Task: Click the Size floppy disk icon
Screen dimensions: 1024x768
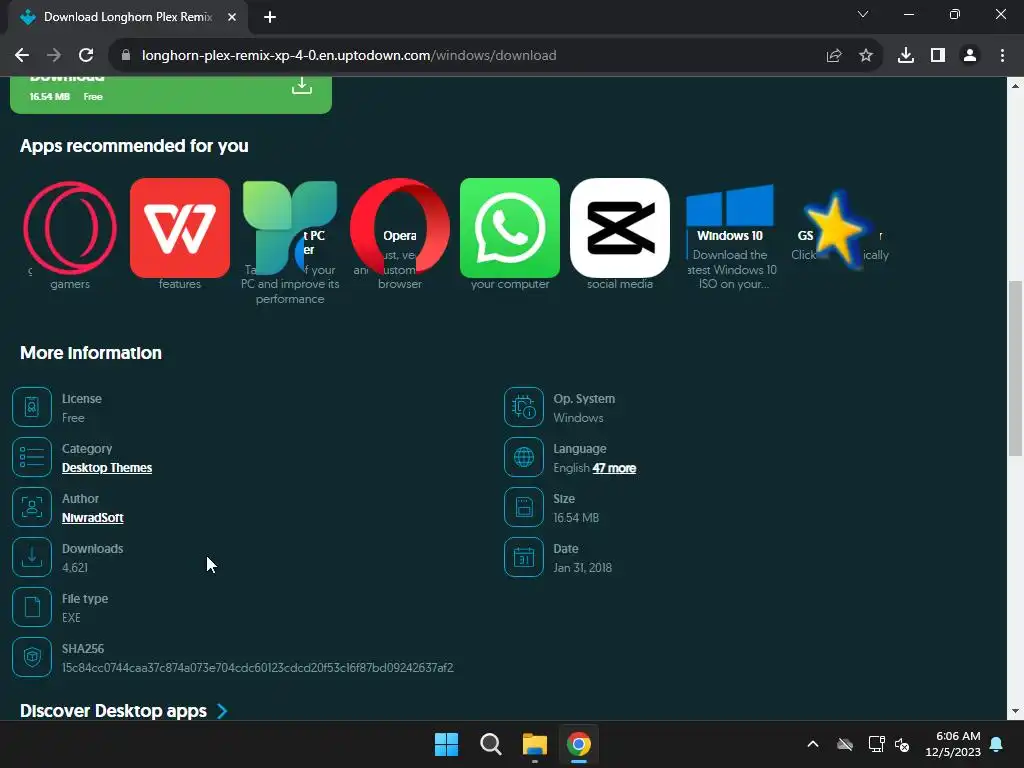Action: tap(524, 507)
